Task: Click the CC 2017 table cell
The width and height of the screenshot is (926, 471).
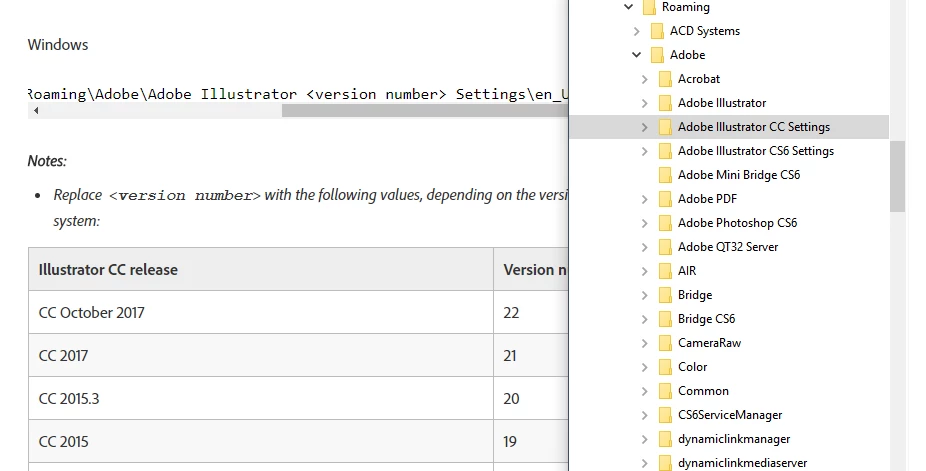Action: tap(260, 355)
